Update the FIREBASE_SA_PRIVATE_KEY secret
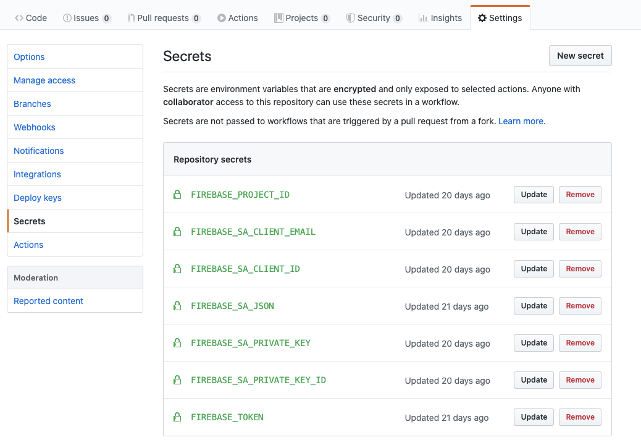641x440 pixels. coord(534,343)
